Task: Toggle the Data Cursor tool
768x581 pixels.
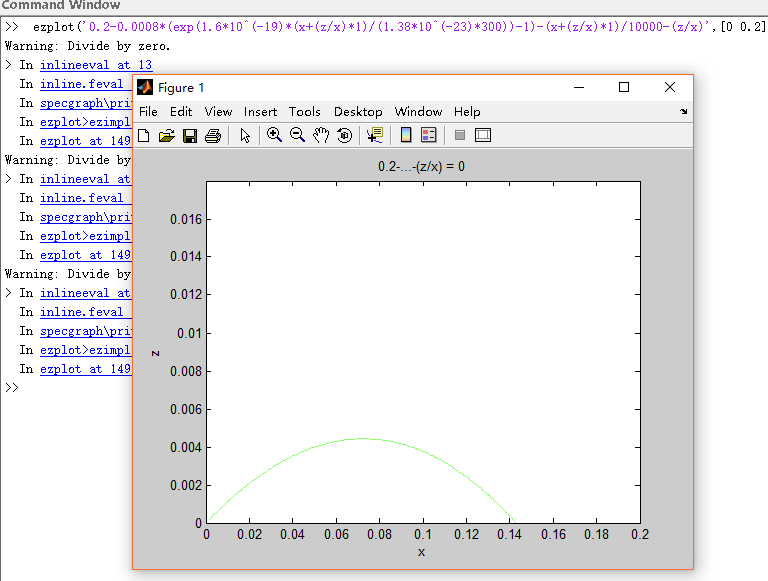Action: (375, 135)
